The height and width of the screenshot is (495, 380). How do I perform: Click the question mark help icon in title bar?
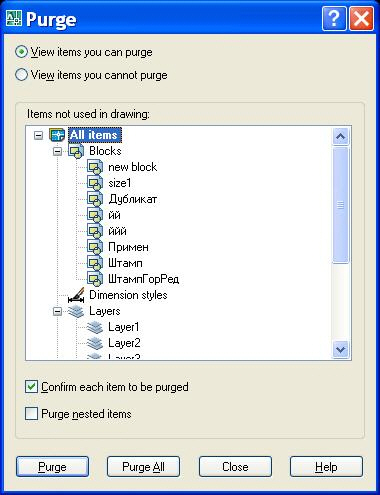pyautogui.click(x=334, y=19)
